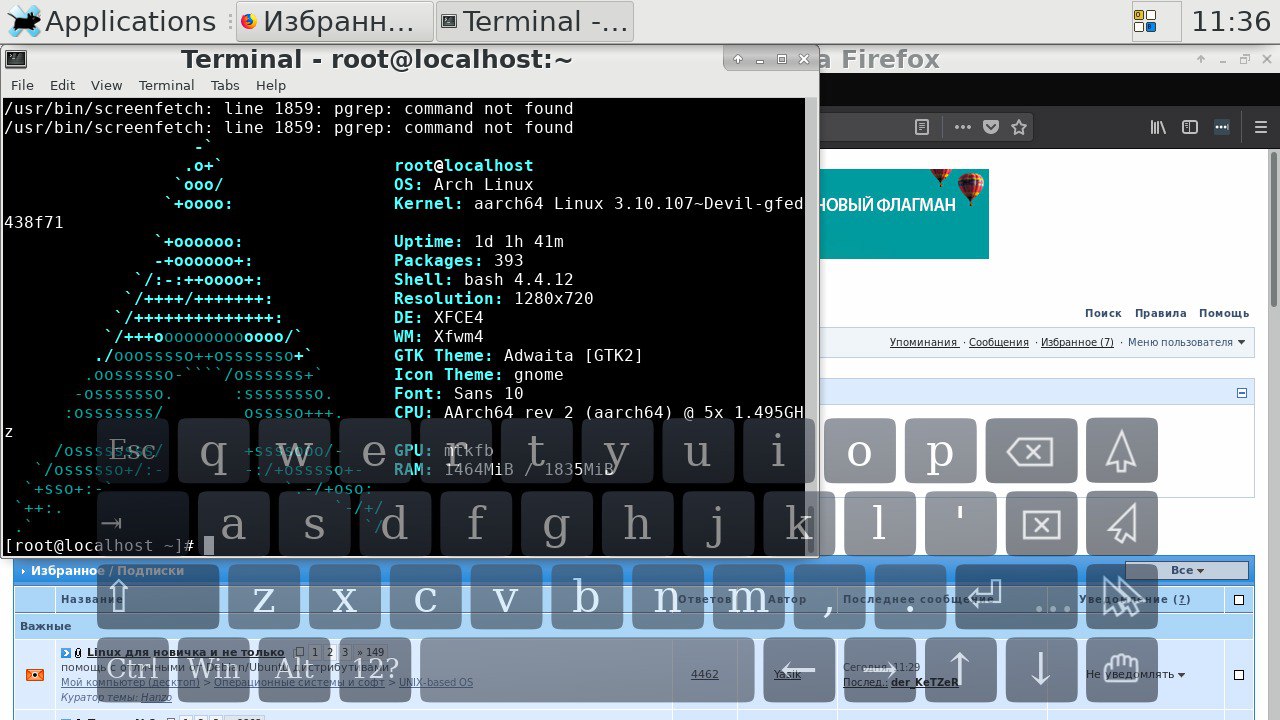Tap letter p key on keyboard
1280x720 pixels.
coord(940,451)
